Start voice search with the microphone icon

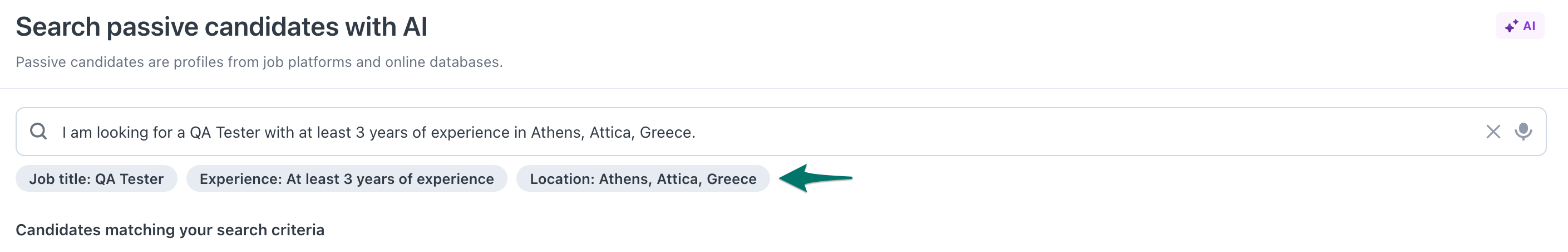(x=1523, y=131)
